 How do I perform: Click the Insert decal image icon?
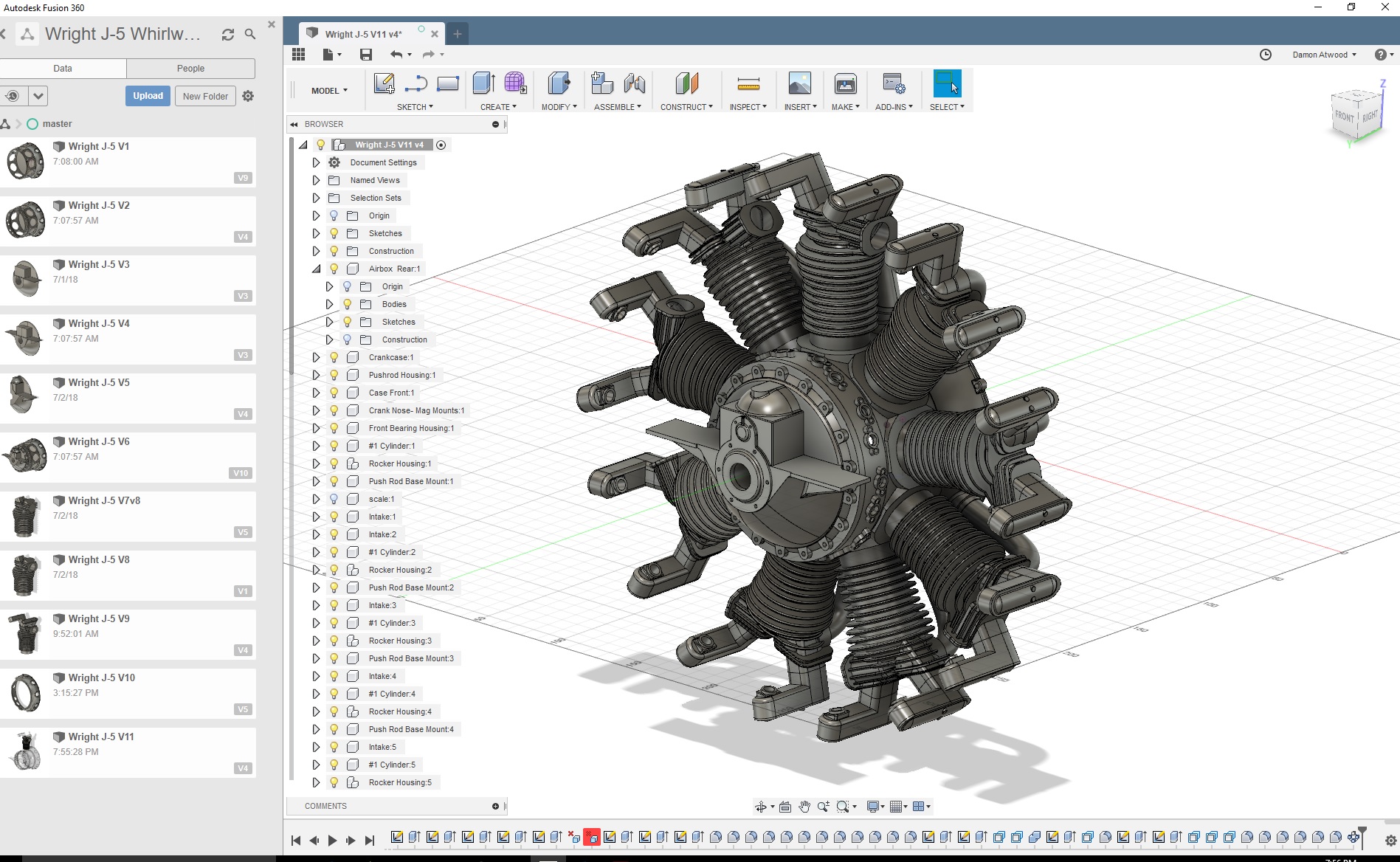800,83
